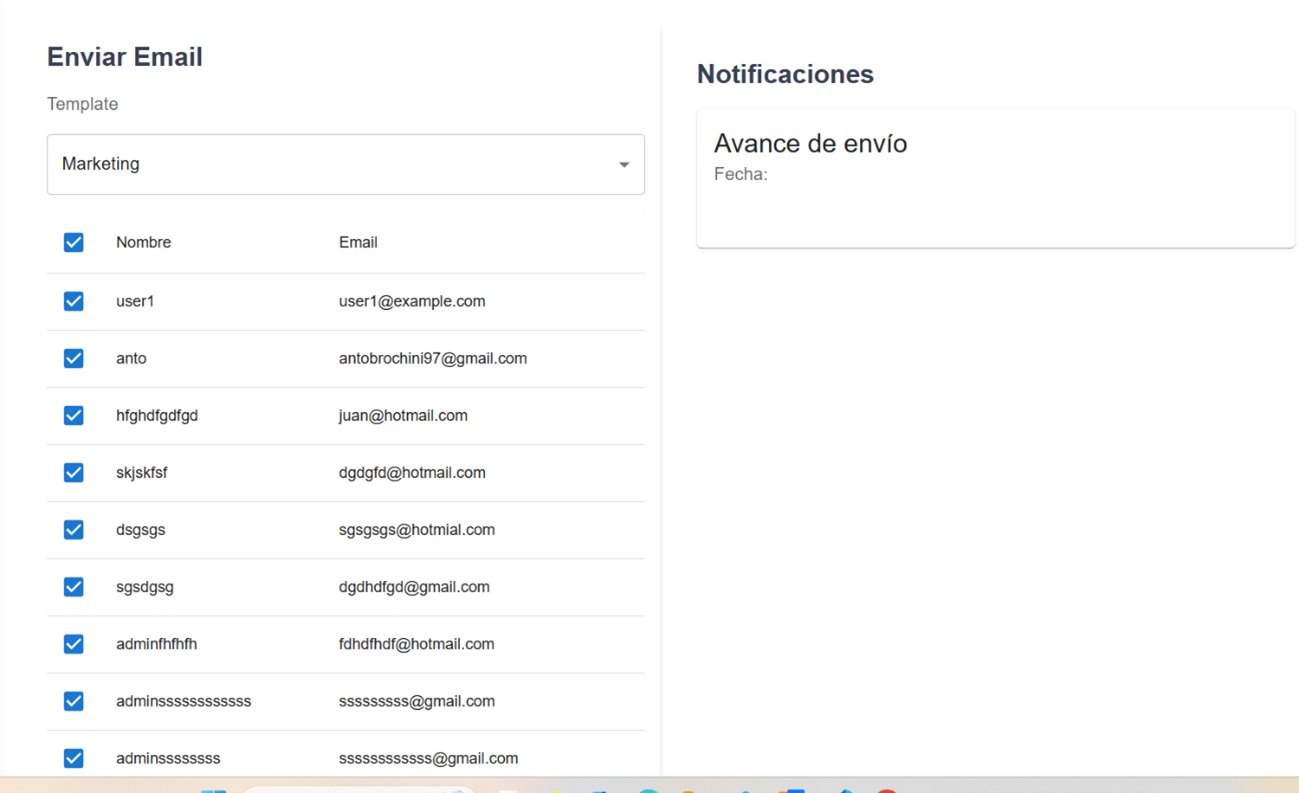Uncheck the checkbox for user1
1299x793 pixels.
pyautogui.click(x=73, y=301)
